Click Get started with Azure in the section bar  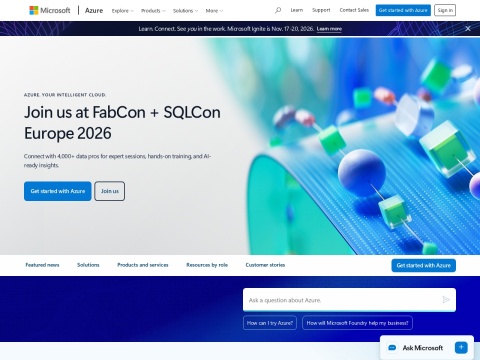423,265
